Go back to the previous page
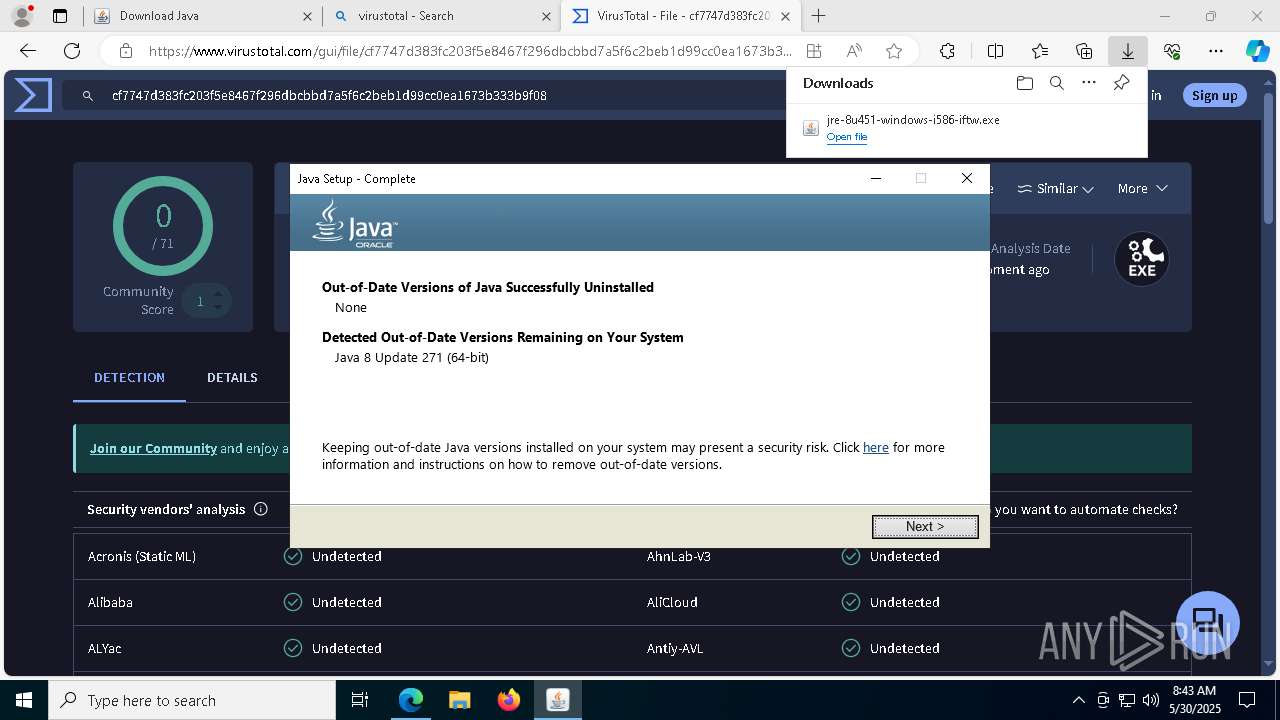The image size is (1280, 720). pos(28,51)
